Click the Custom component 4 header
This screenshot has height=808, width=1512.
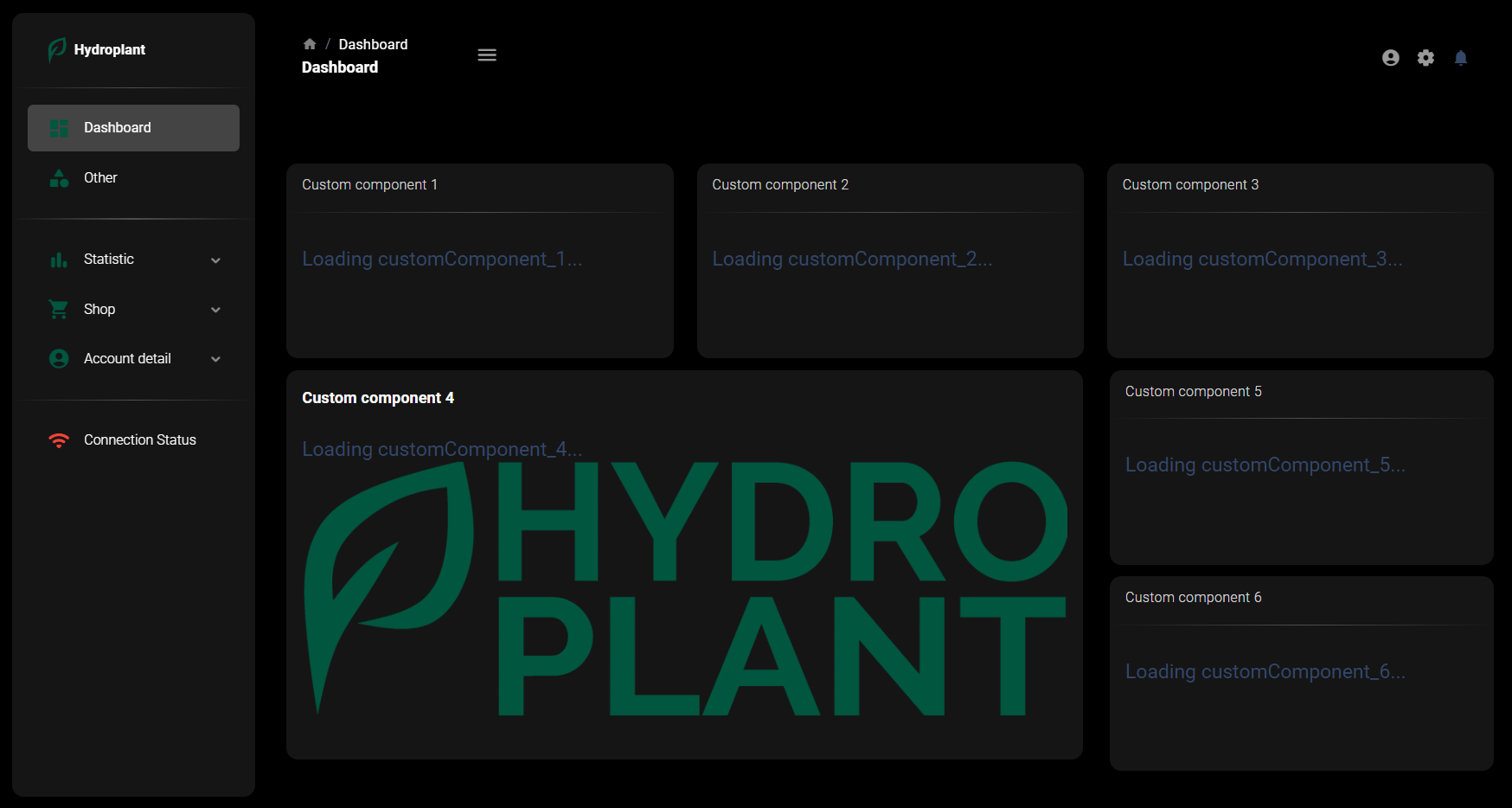click(378, 397)
